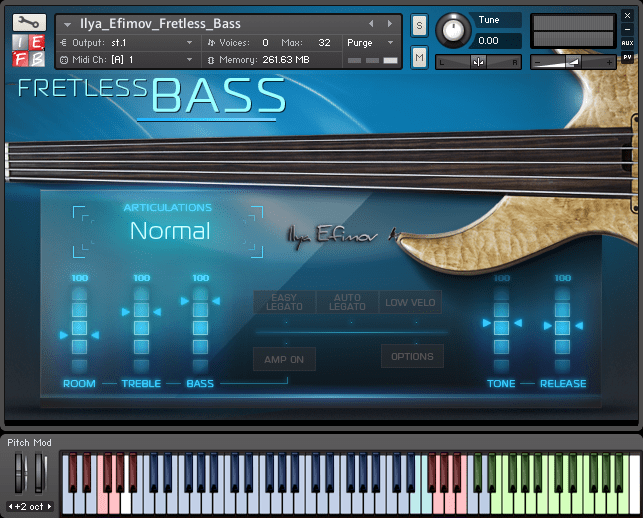The width and height of the screenshot is (643, 518).
Task: Adjust the Tune knob
Action: (x=453, y=30)
